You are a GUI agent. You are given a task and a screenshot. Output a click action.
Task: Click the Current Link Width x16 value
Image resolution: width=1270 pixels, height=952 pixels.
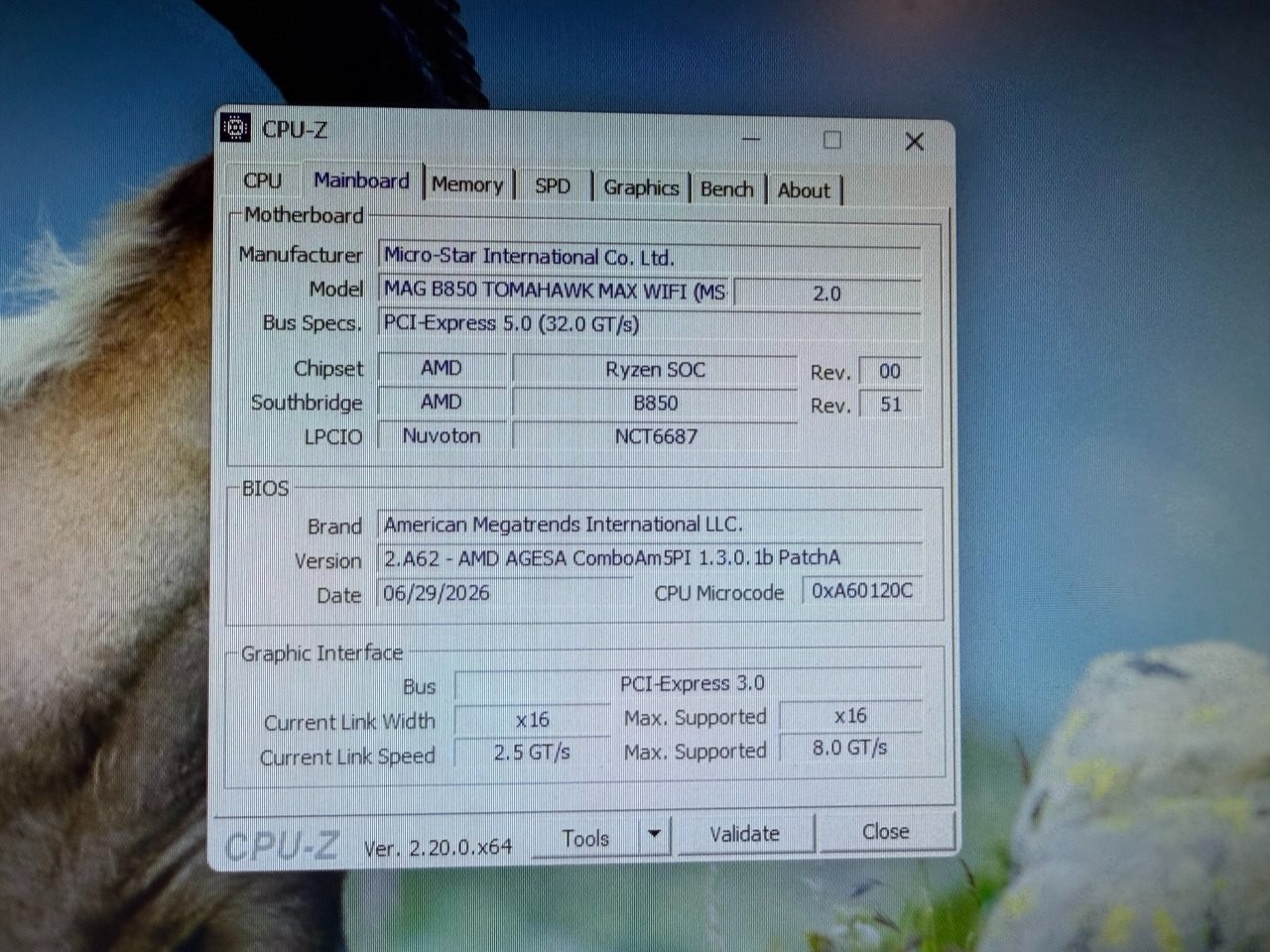pos(533,720)
